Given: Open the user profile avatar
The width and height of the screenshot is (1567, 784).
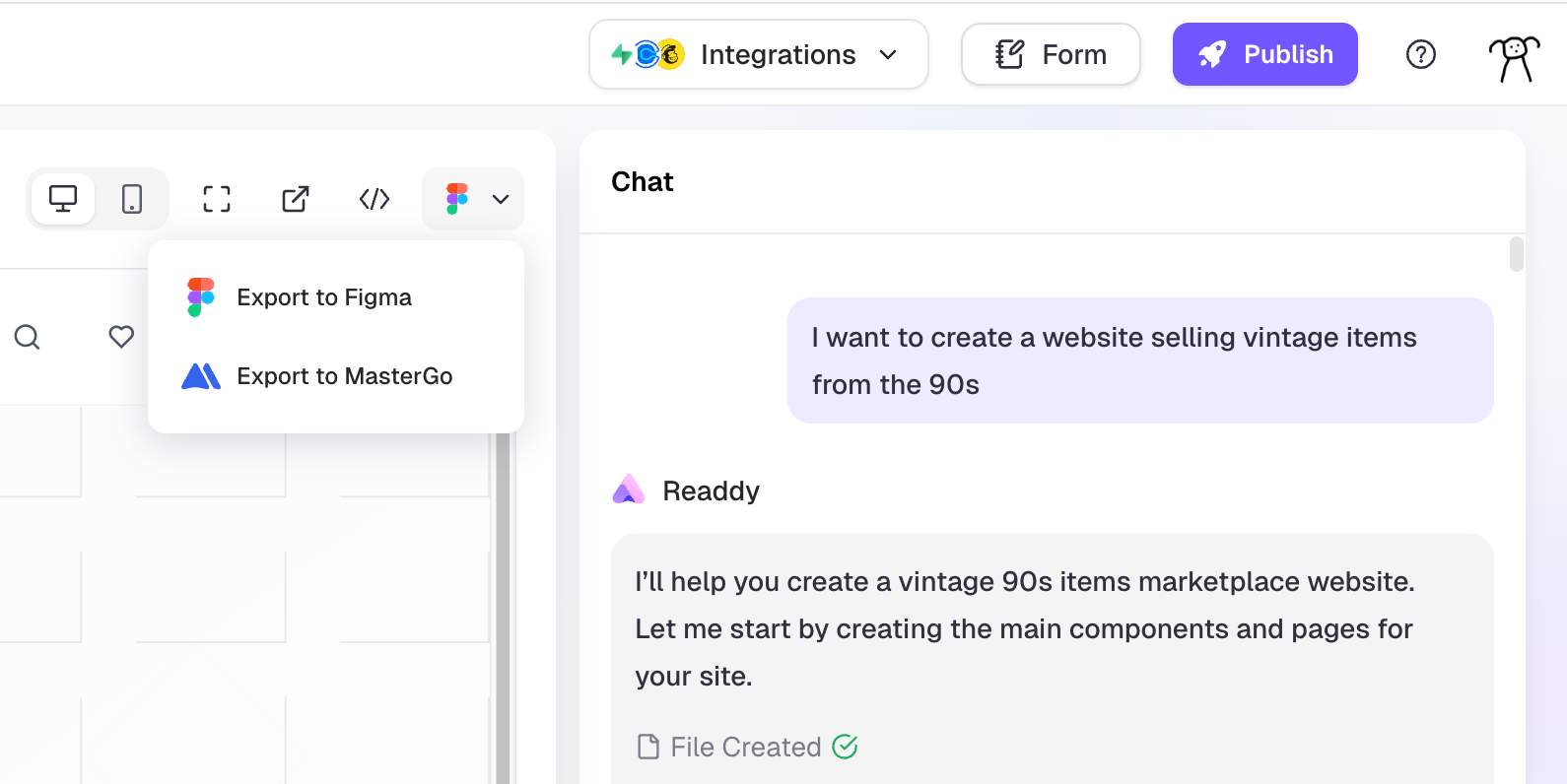Looking at the screenshot, I should (x=1513, y=57).
